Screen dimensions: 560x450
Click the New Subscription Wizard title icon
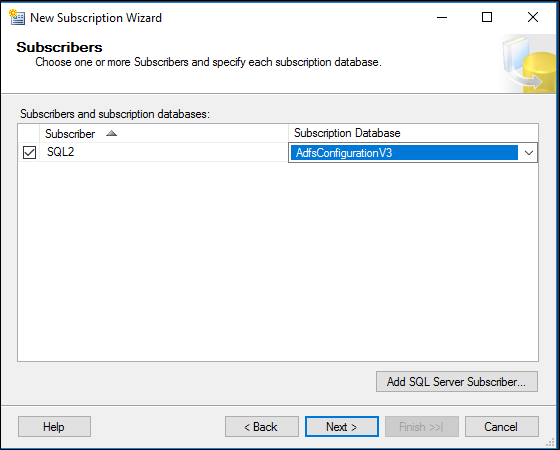click(17, 17)
